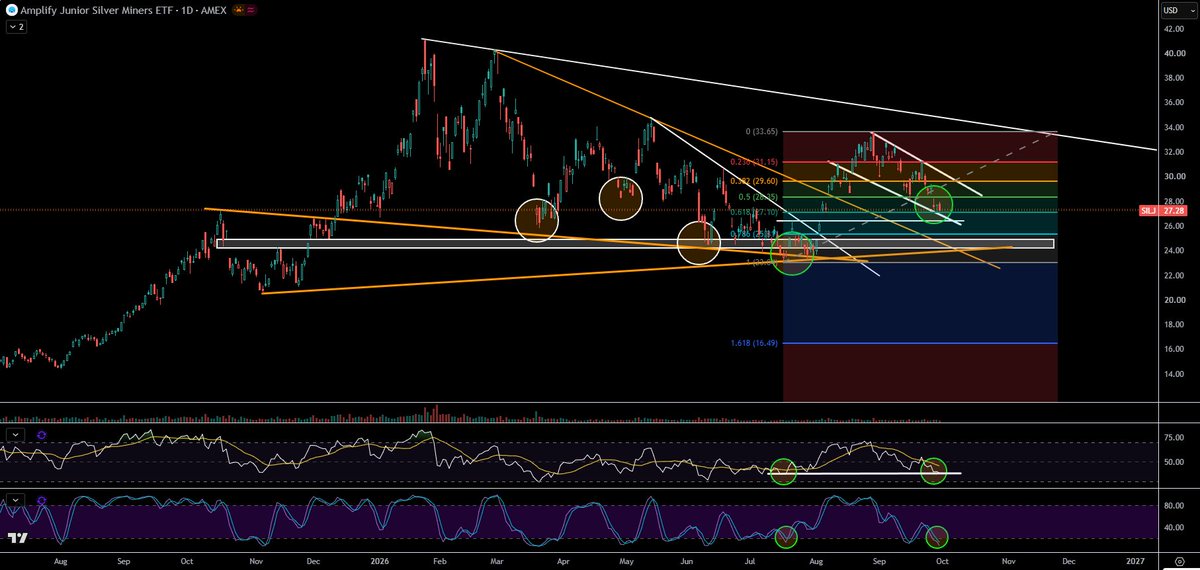The image size is (1200, 570).
Task: Click the fib level label 0.382 (29.60)
Action: (x=755, y=181)
